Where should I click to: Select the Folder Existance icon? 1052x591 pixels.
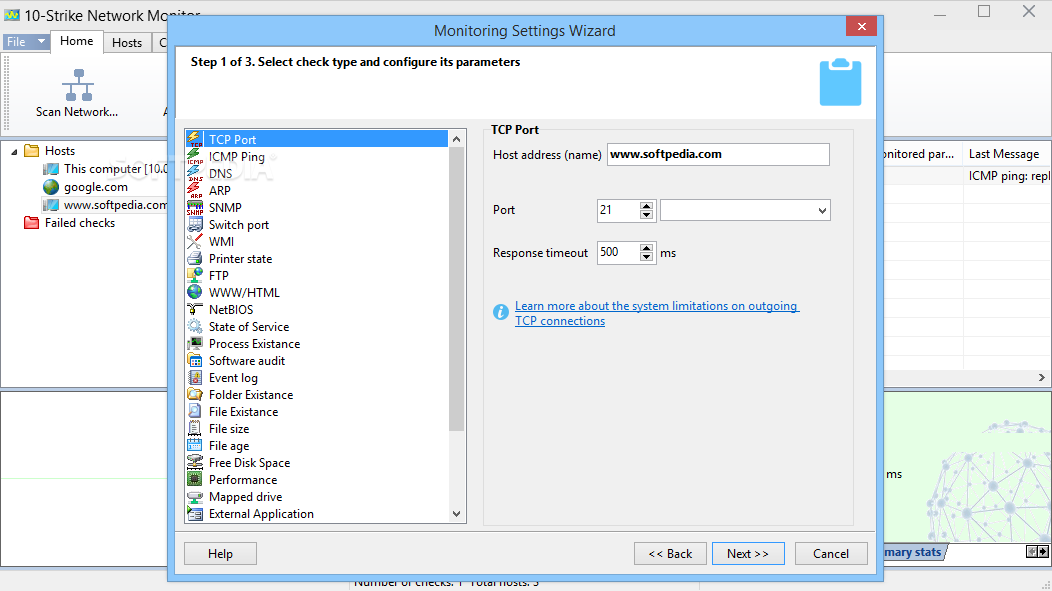point(195,394)
